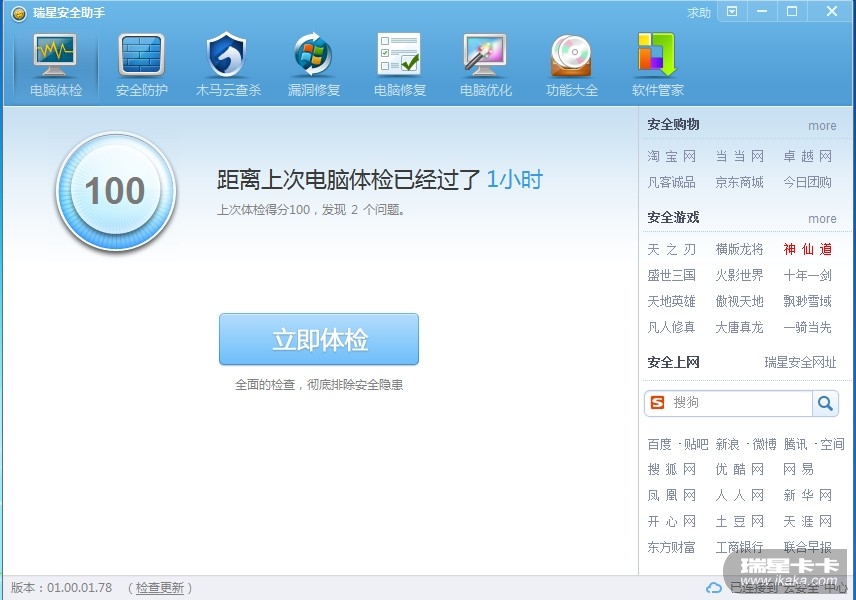Open 瑞星安全网址 link
The height and width of the screenshot is (600, 856).
800,362
